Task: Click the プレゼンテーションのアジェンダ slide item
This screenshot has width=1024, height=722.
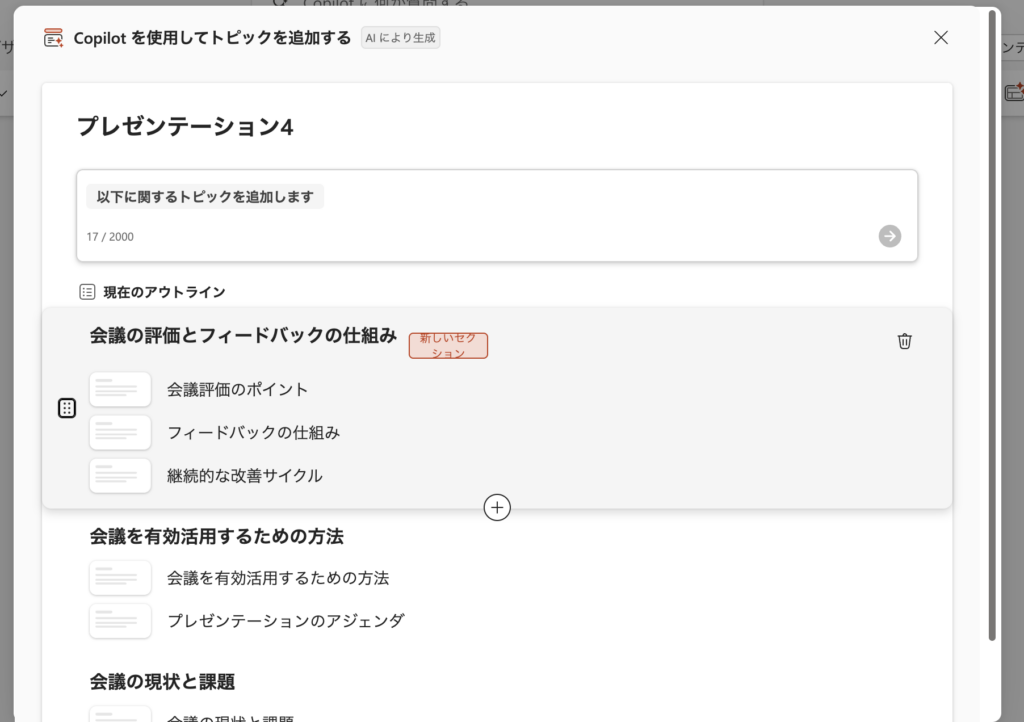Action: pos(286,621)
